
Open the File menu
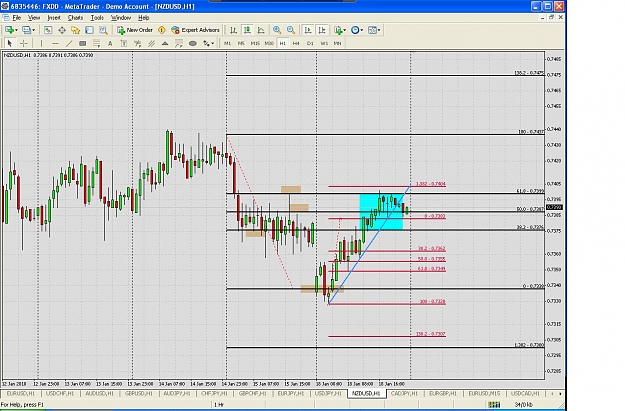tap(17, 18)
